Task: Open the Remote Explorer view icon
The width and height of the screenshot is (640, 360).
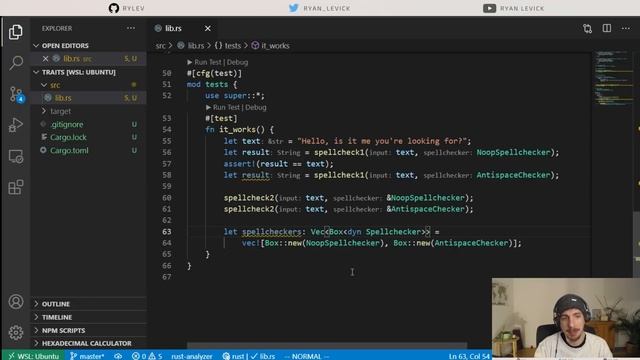Action: tap(16, 156)
